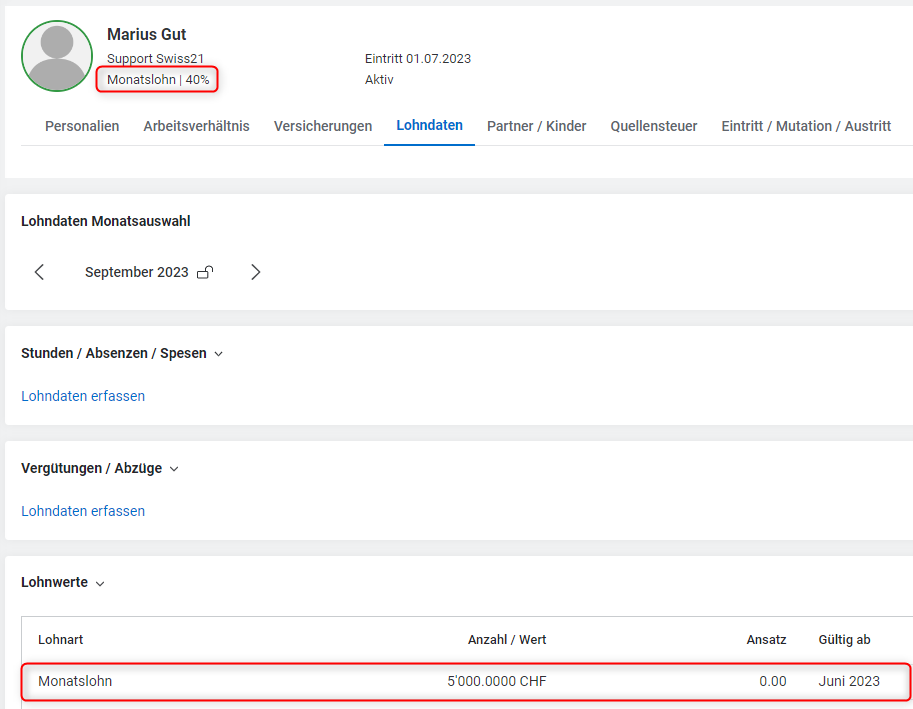This screenshot has width=913, height=709.
Task: Switch to the Quellensteuer tab
Action: (x=654, y=126)
